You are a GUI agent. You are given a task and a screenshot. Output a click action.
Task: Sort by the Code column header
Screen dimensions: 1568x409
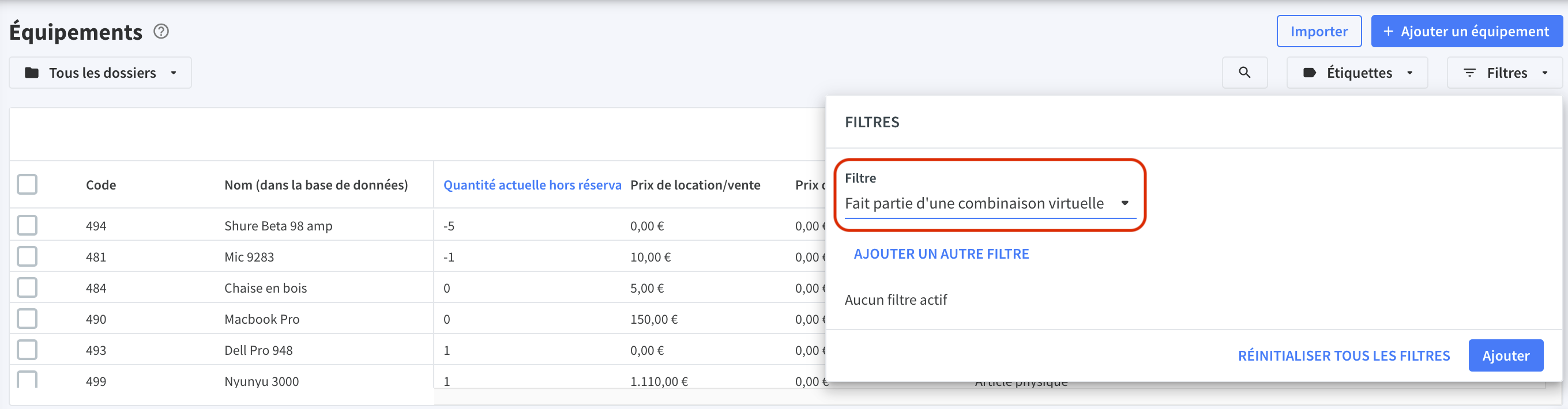click(x=101, y=185)
